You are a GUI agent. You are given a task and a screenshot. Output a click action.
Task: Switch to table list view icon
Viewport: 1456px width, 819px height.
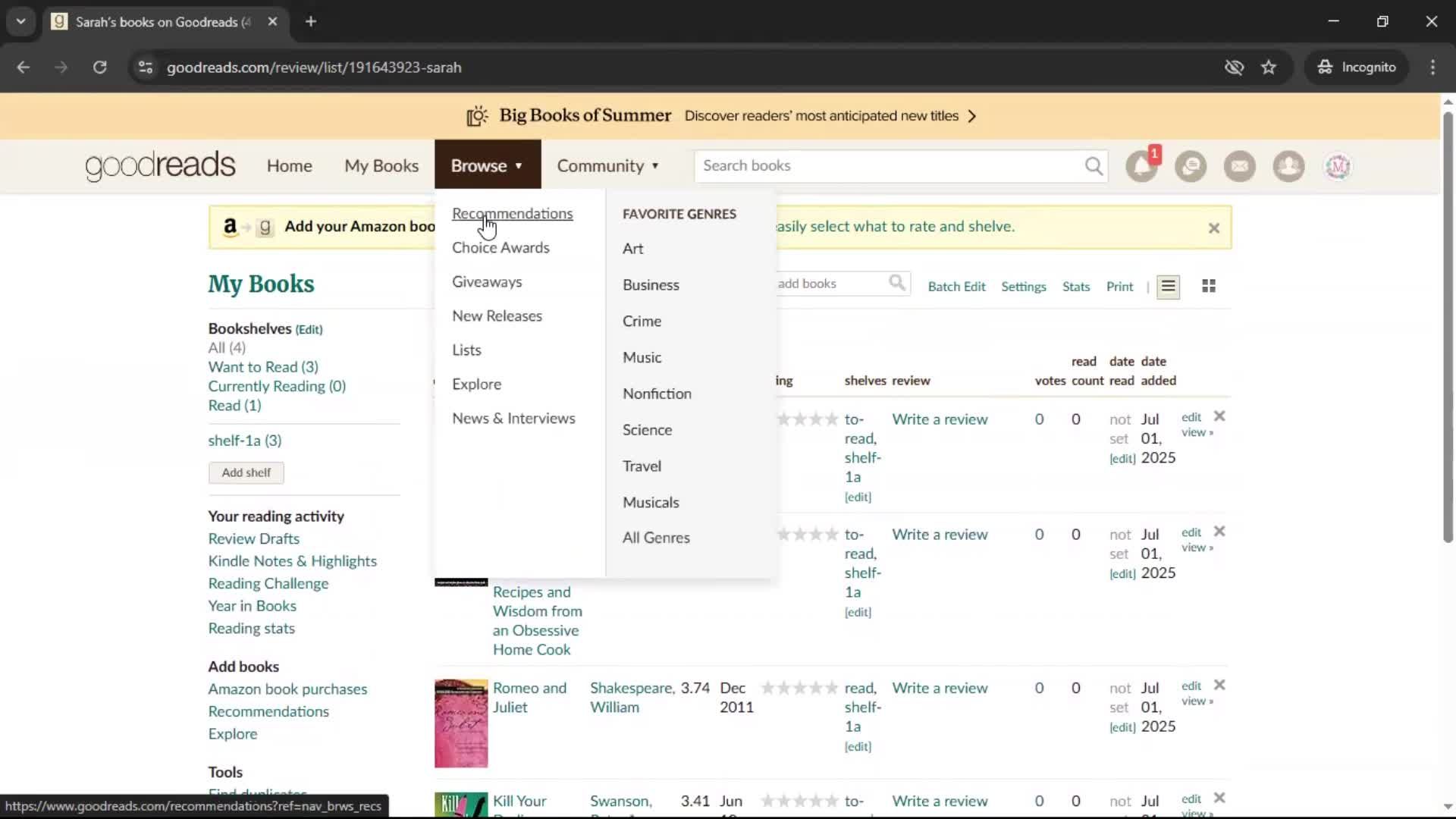pos(1168,287)
